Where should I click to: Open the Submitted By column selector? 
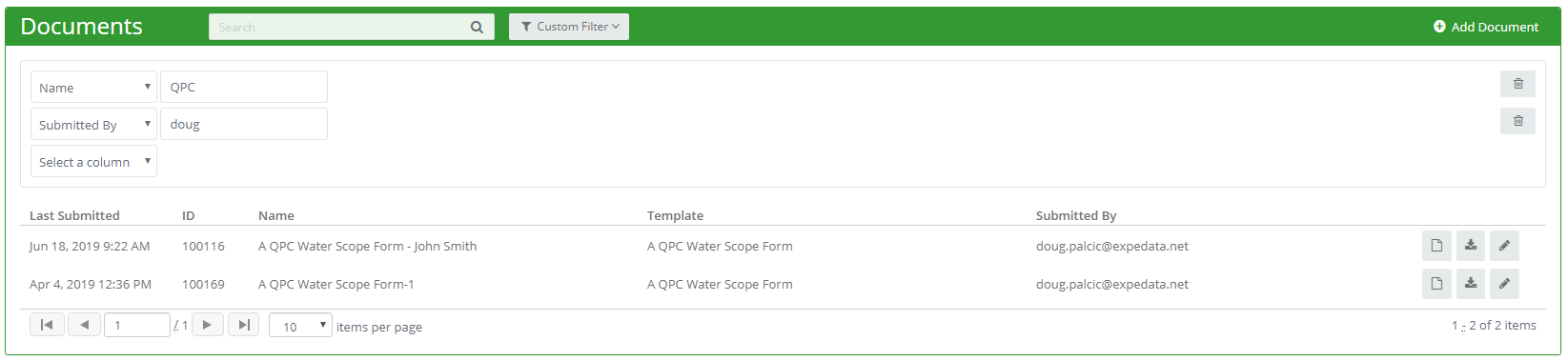[x=93, y=124]
